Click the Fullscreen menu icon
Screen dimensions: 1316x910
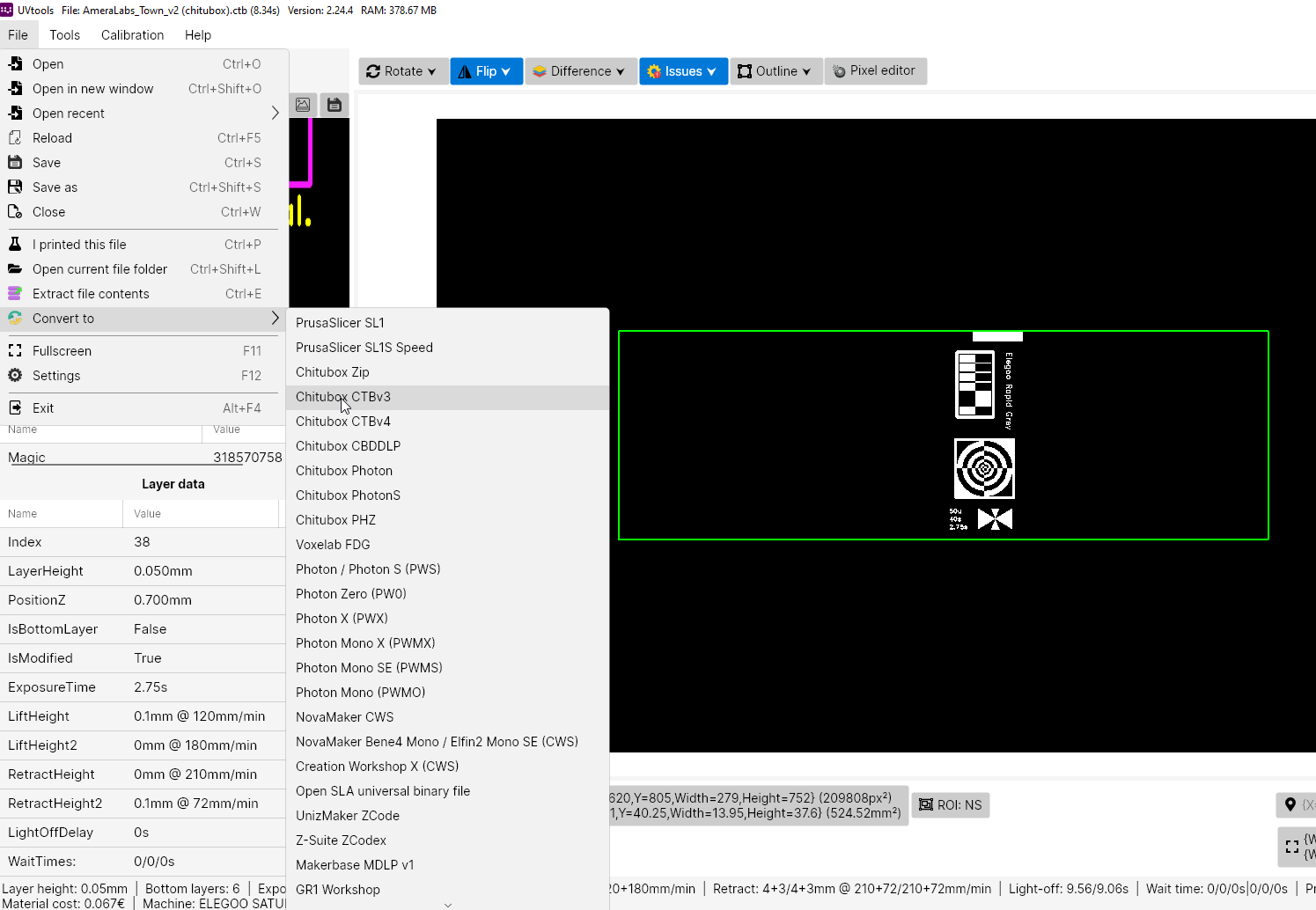(15, 350)
